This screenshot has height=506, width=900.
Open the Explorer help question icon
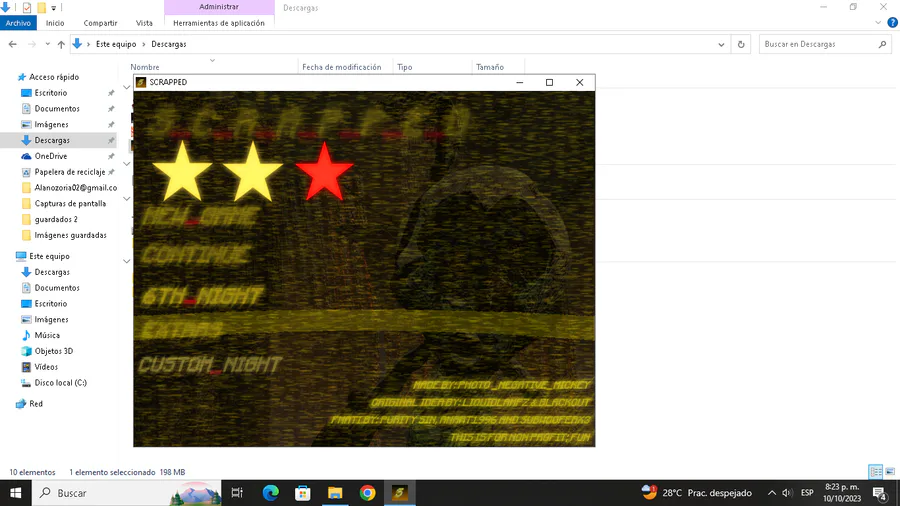893,23
